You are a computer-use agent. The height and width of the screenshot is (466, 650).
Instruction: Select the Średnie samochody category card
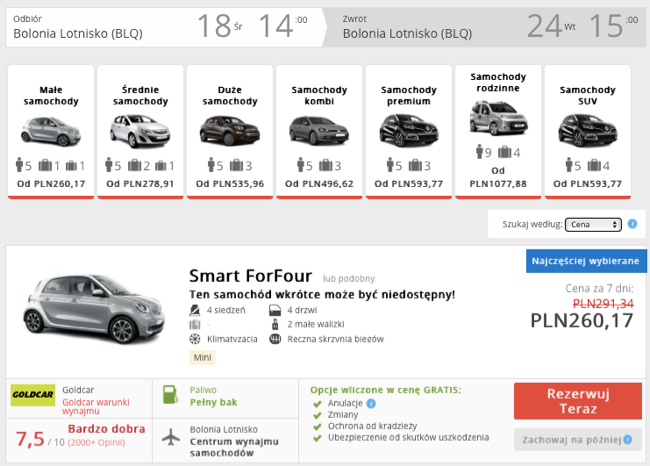[x=140, y=132]
